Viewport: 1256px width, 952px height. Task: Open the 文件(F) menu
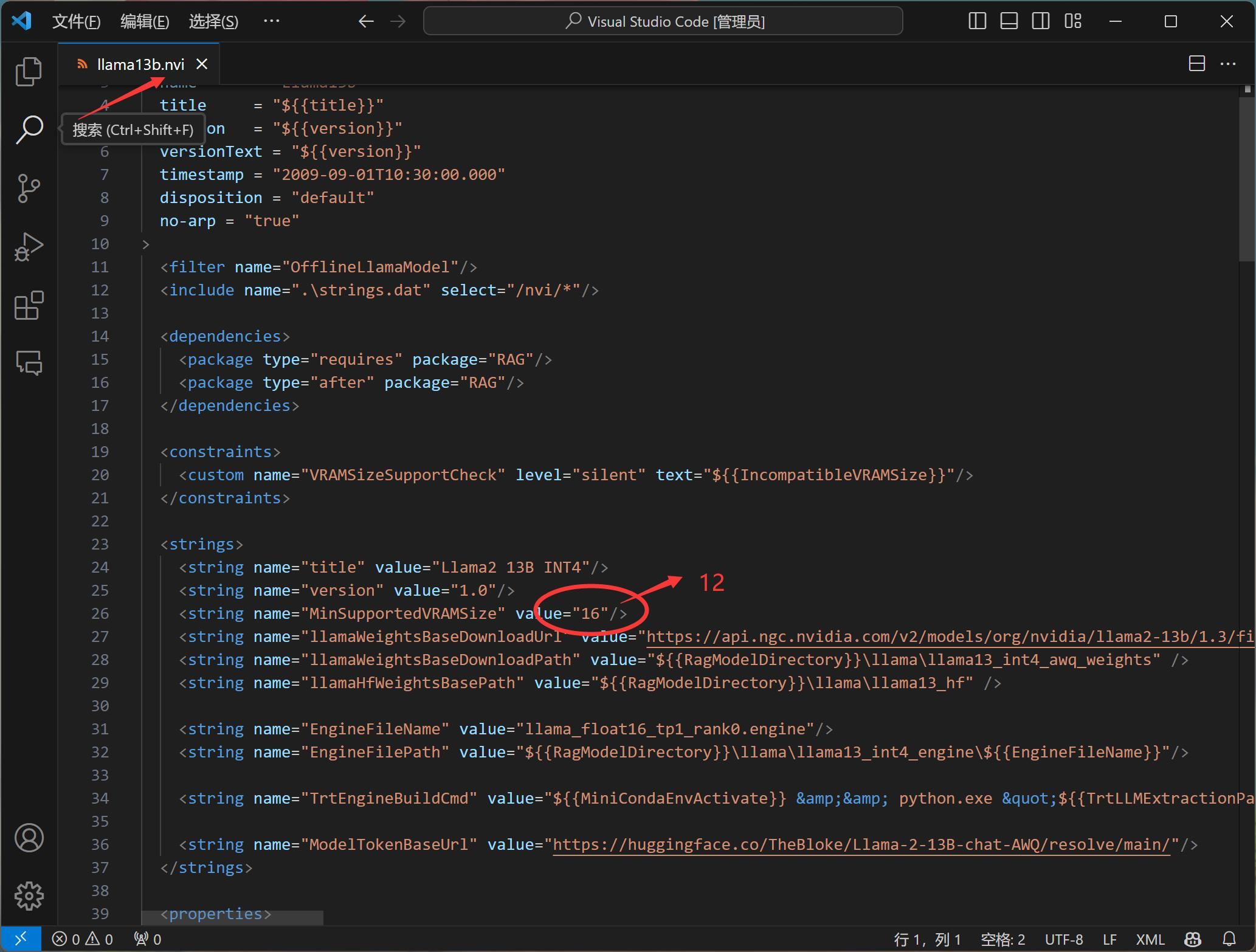click(x=76, y=22)
